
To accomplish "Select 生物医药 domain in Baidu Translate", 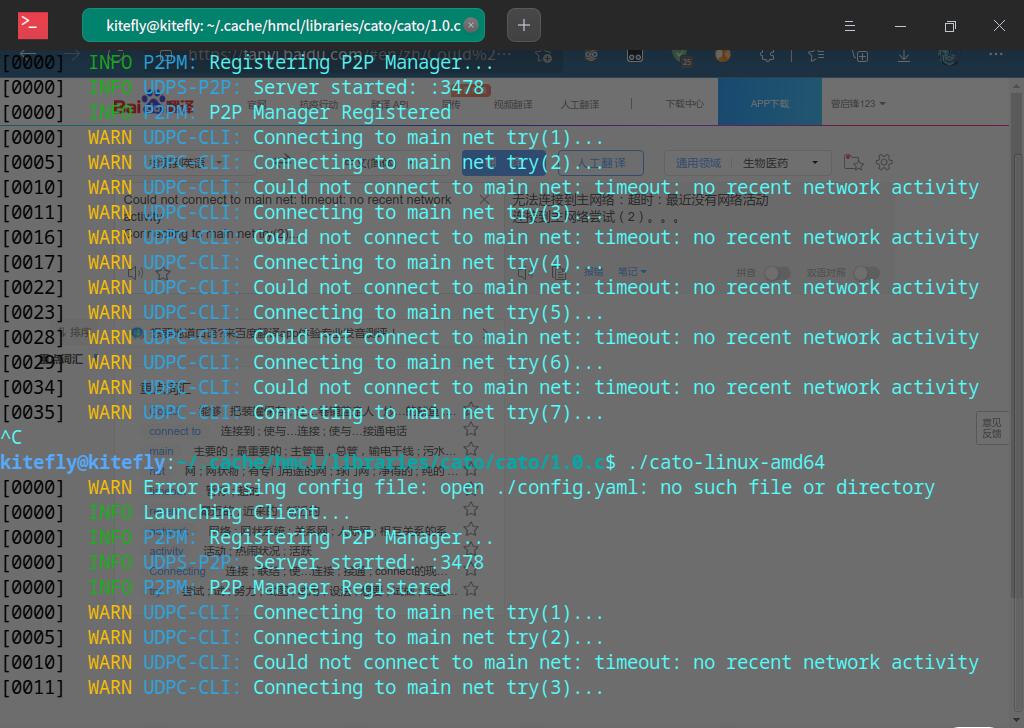I will pyautogui.click(x=765, y=163).
